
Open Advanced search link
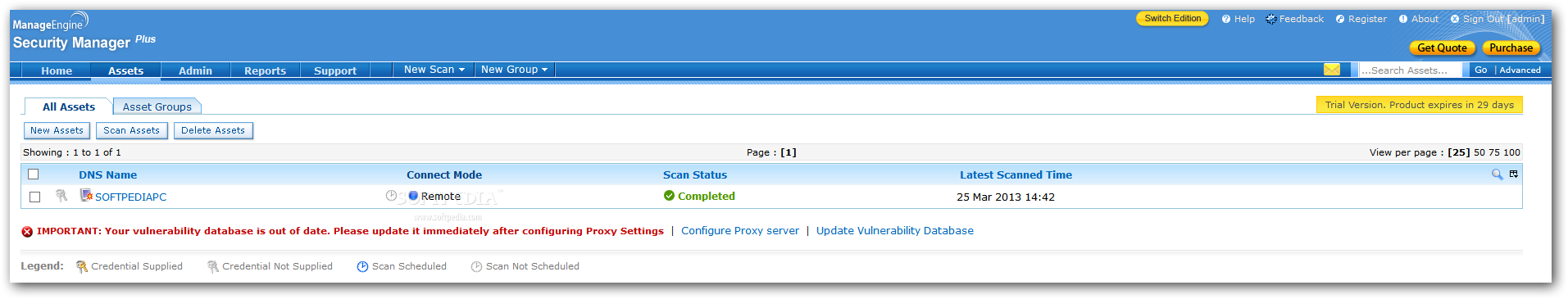pyautogui.click(x=1520, y=70)
